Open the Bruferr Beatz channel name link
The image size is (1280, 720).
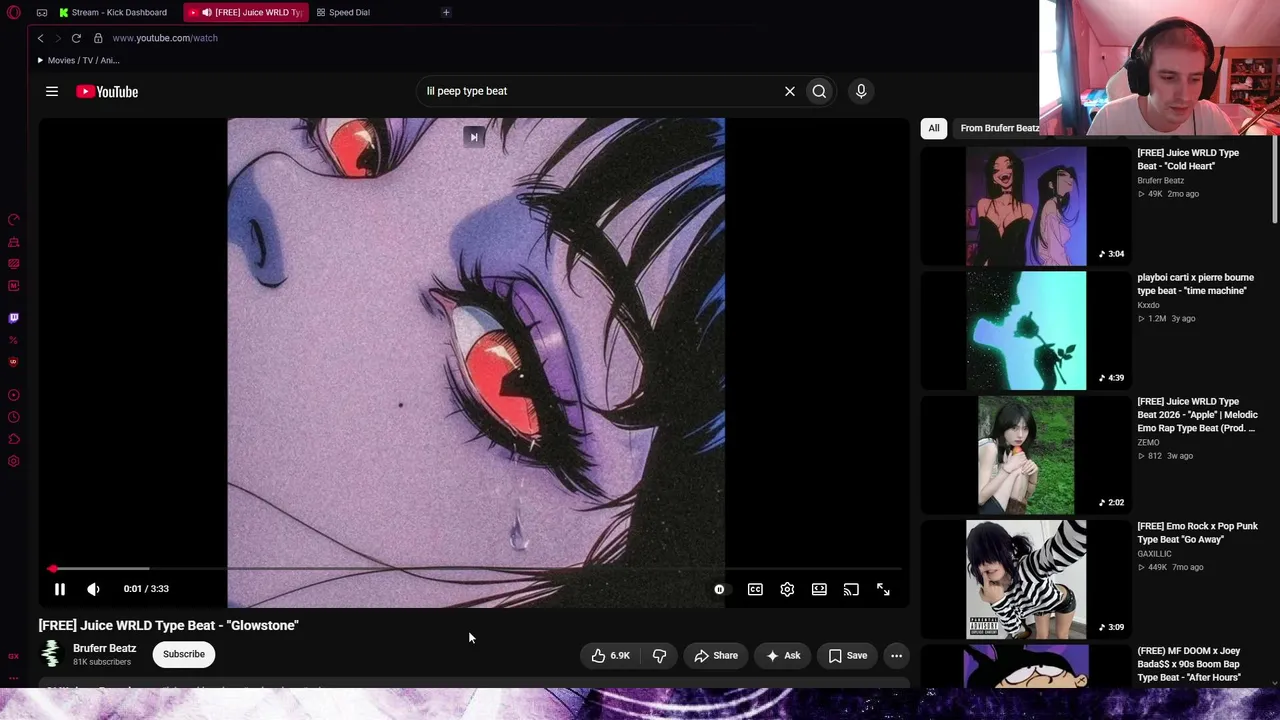104,648
